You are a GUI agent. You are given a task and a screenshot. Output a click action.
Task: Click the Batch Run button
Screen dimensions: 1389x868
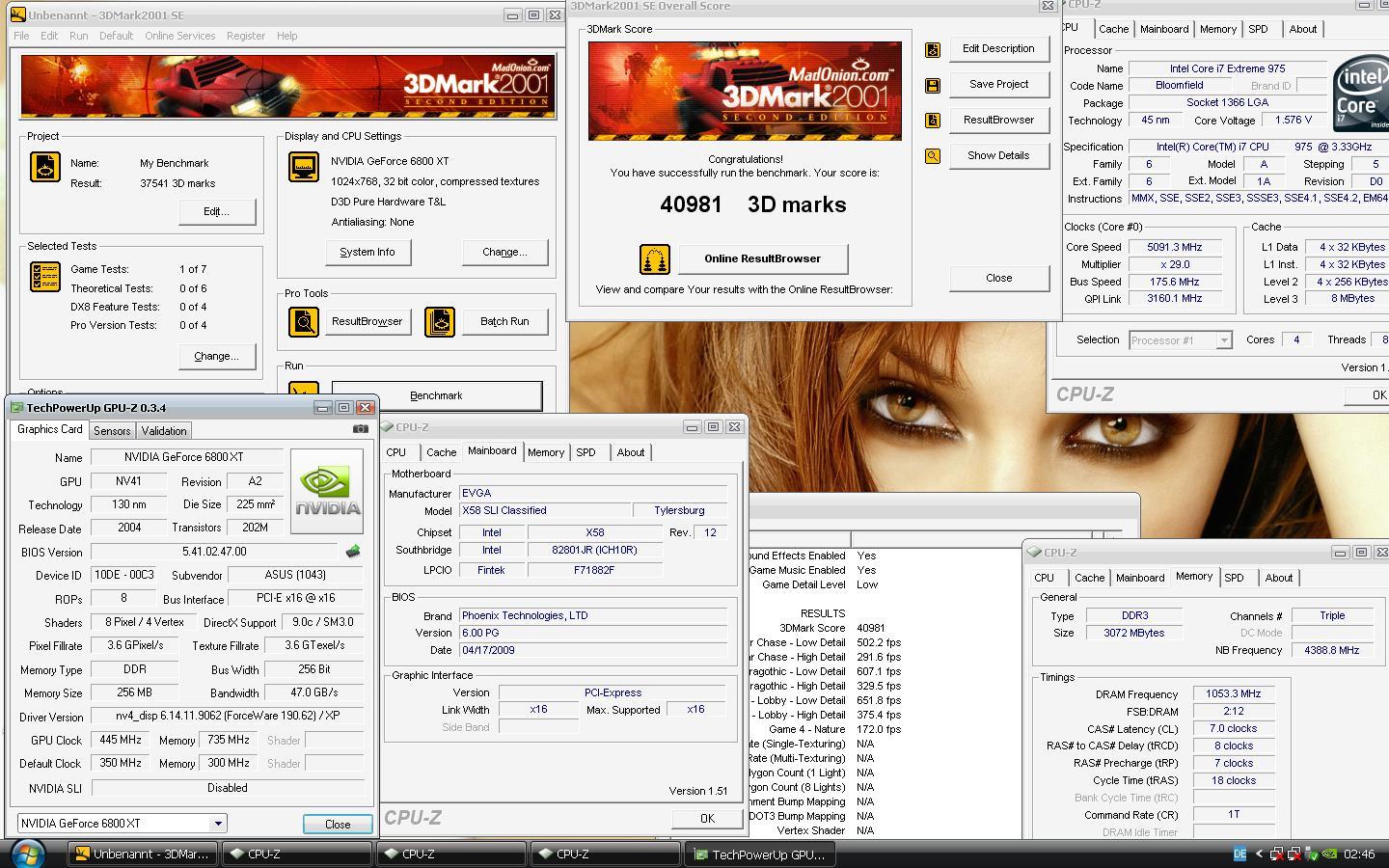click(x=504, y=322)
